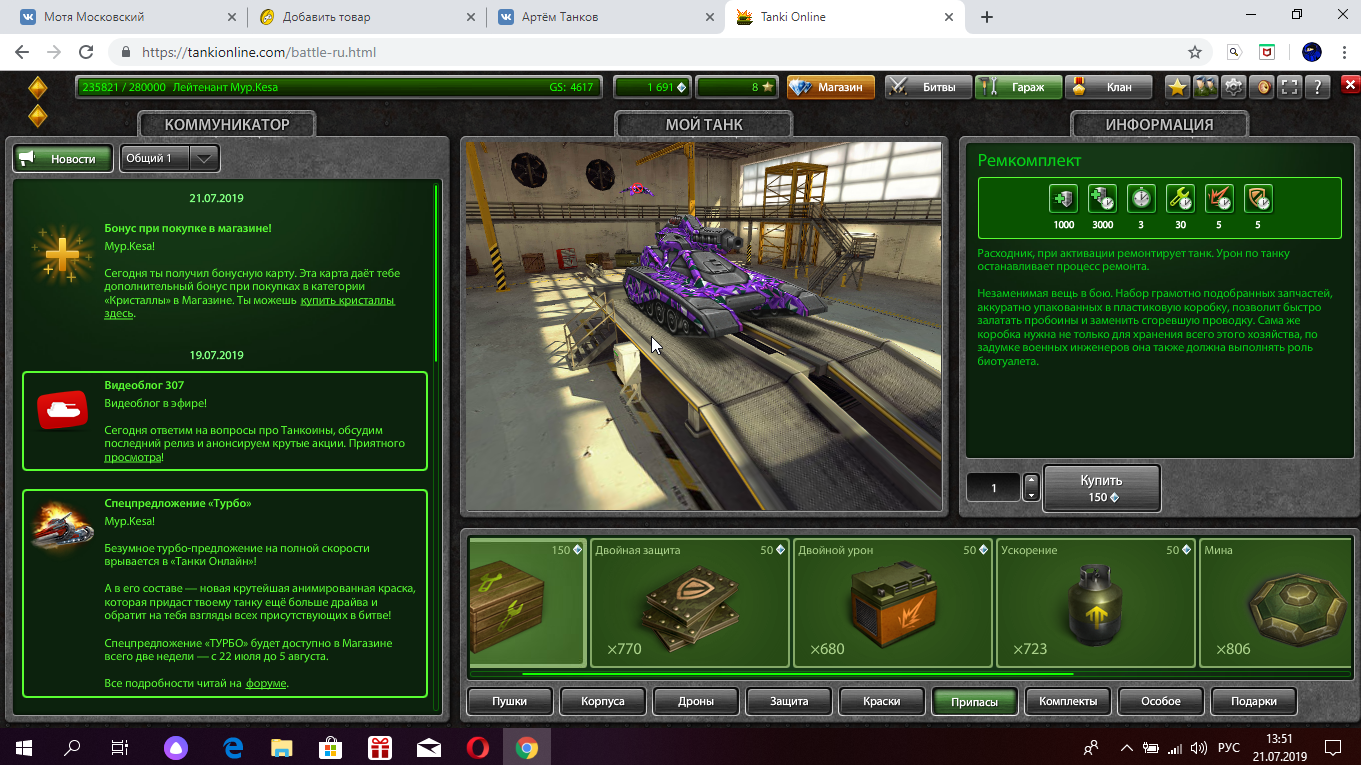Open the gold star premium icon
Viewport: 1361px width, 765px height.
click(1177, 87)
